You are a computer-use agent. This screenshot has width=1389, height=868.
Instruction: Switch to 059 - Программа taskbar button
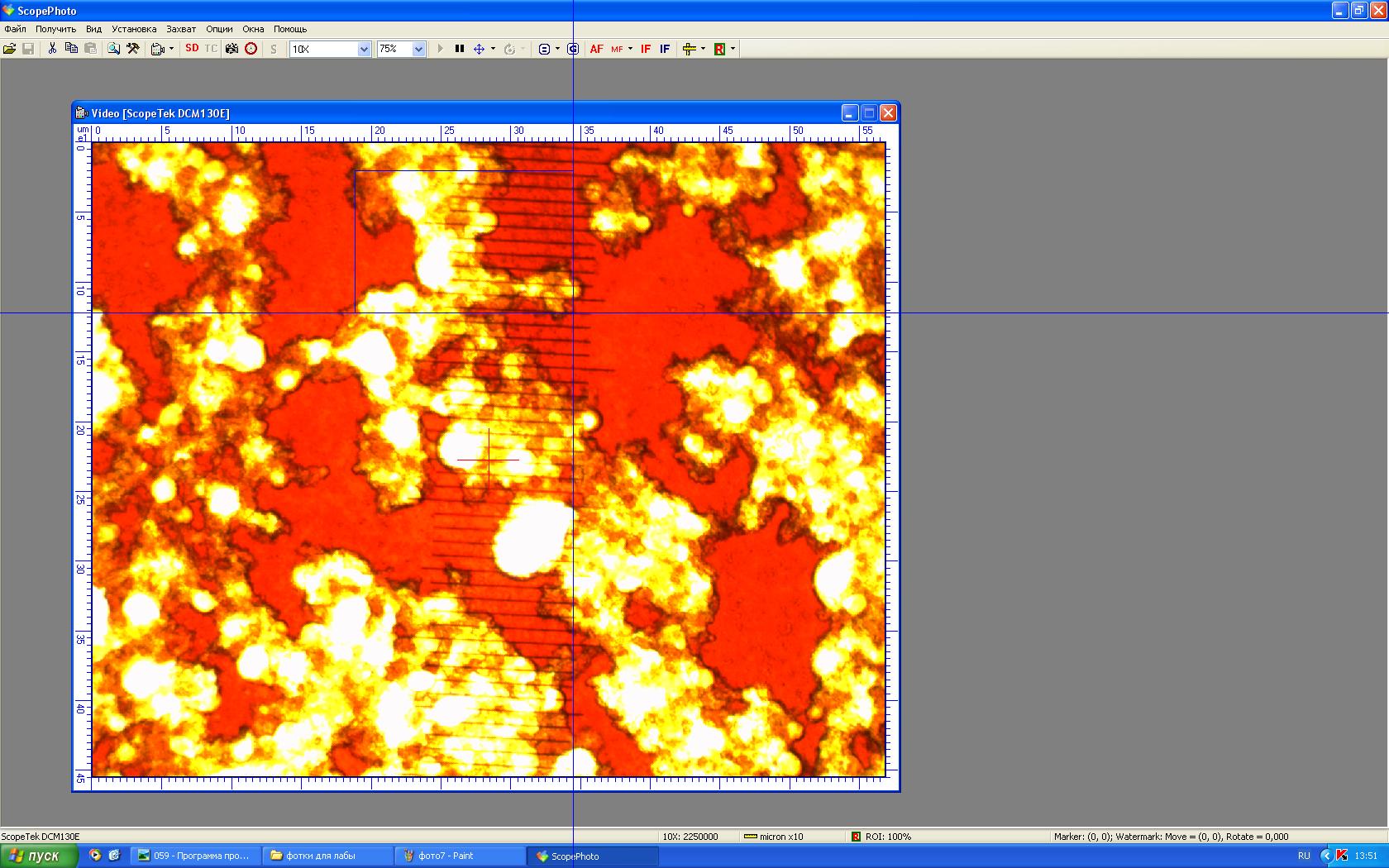tap(196, 856)
